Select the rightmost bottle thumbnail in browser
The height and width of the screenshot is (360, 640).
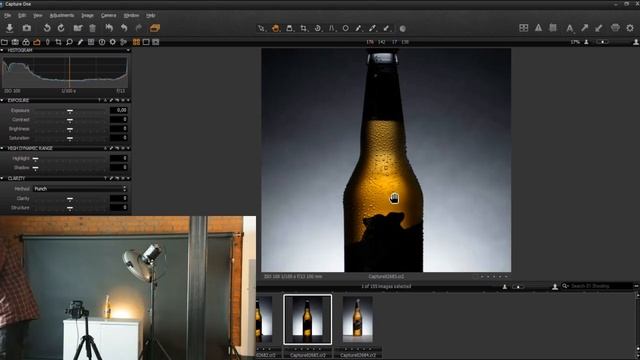(358, 319)
